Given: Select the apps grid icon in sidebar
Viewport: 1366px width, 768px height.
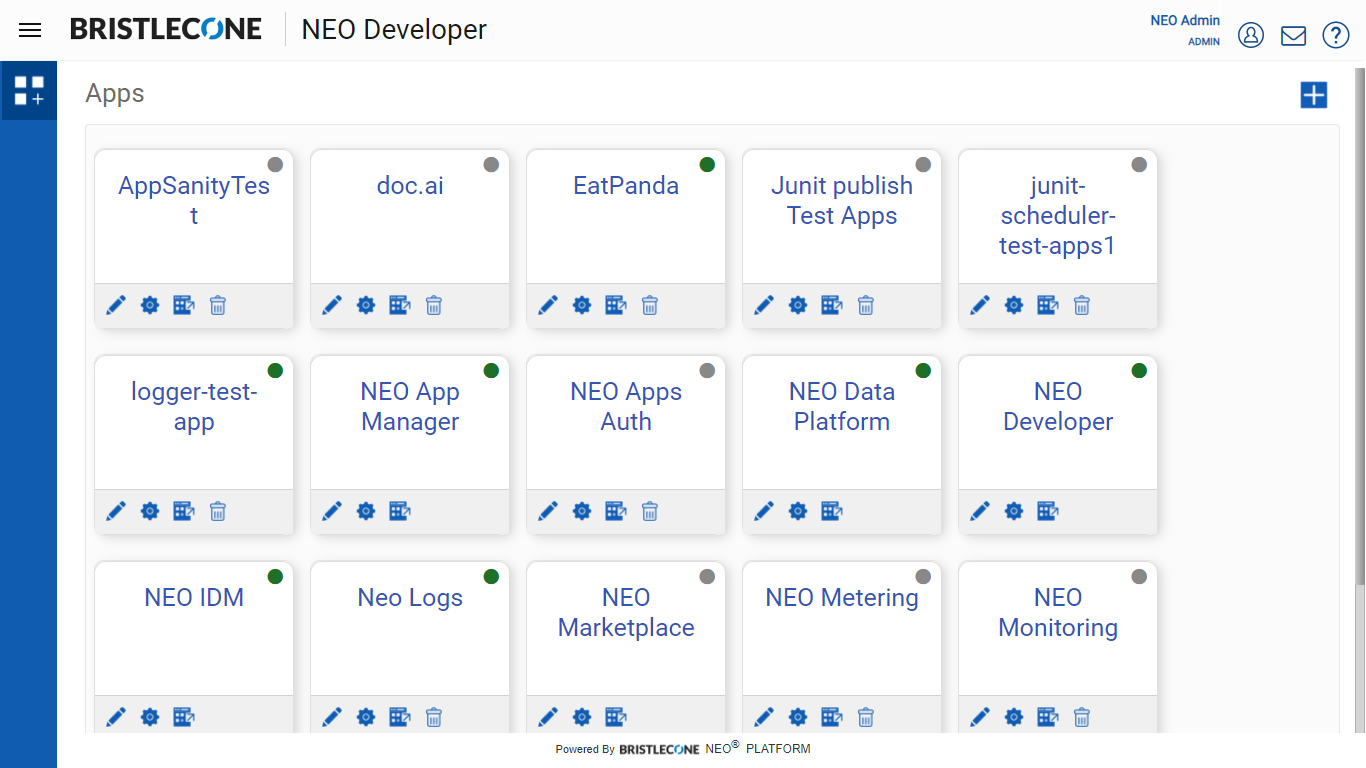Looking at the screenshot, I should pyautogui.click(x=29, y=91).
